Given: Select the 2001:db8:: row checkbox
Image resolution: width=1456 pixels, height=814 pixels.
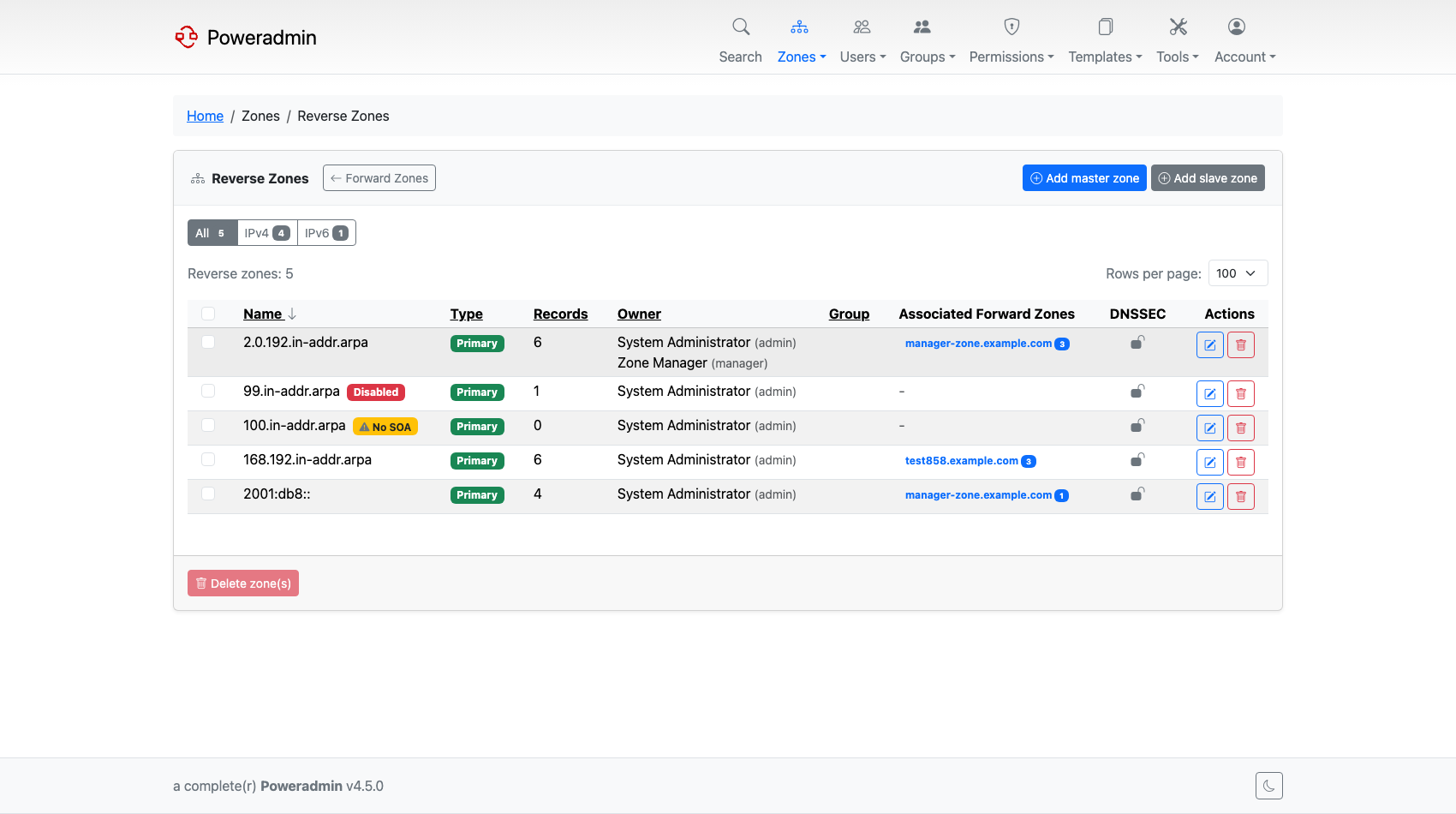Looking at the screenshot, I should click(208, 494).
